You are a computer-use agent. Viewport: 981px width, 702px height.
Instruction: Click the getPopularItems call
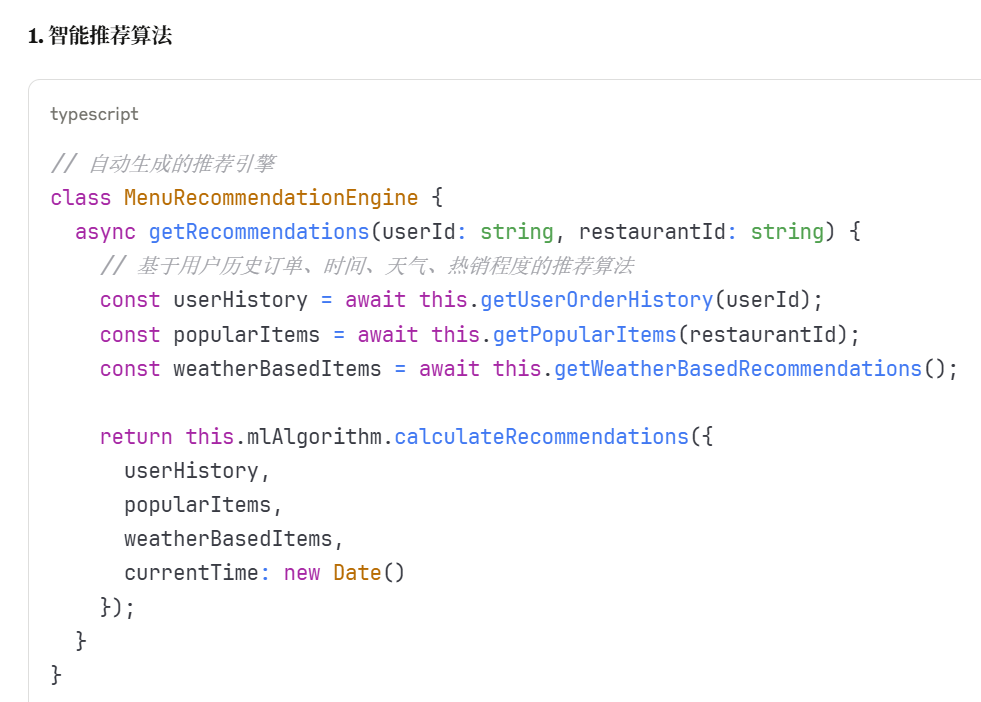pyautogui.click(x=585, y=335)
